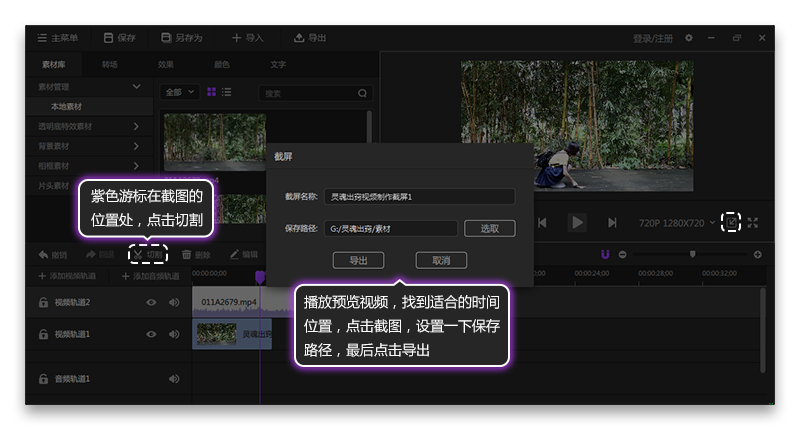Hide 视频轨道2 with eye icon
Screen dimensions: 800x430
[152, 302]
